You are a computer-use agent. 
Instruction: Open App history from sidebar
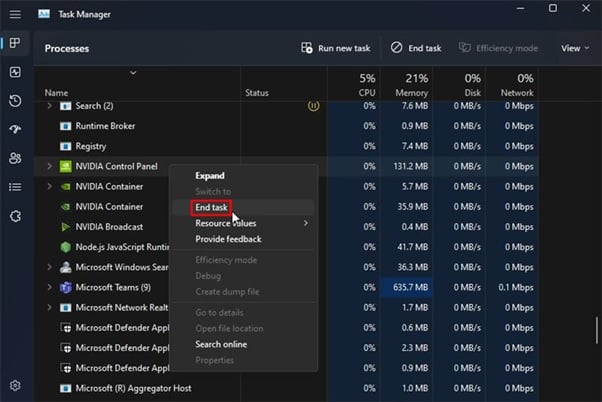[x=15, y=101]
